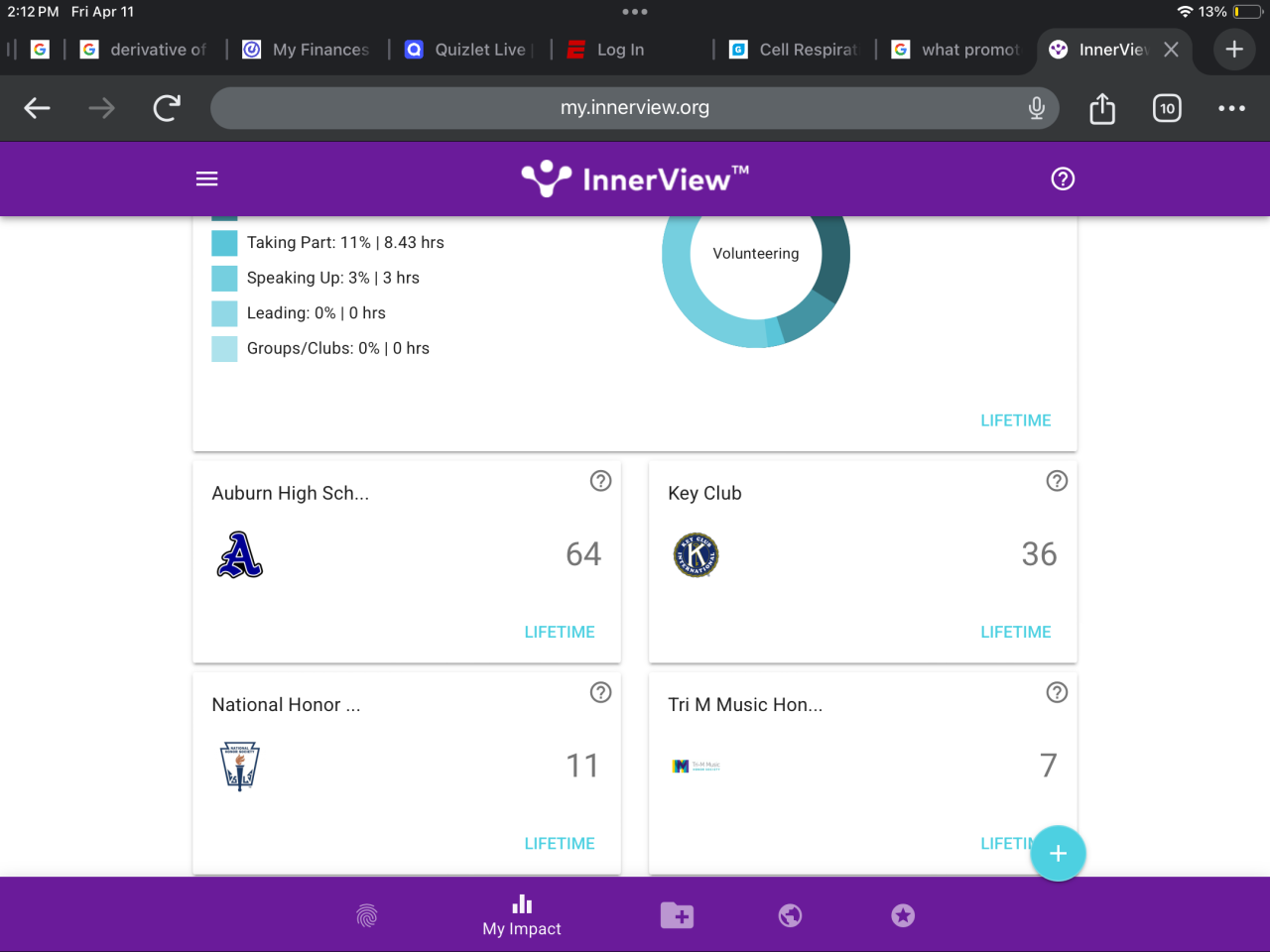Click the Auburn High School logo

click(240, 554)
